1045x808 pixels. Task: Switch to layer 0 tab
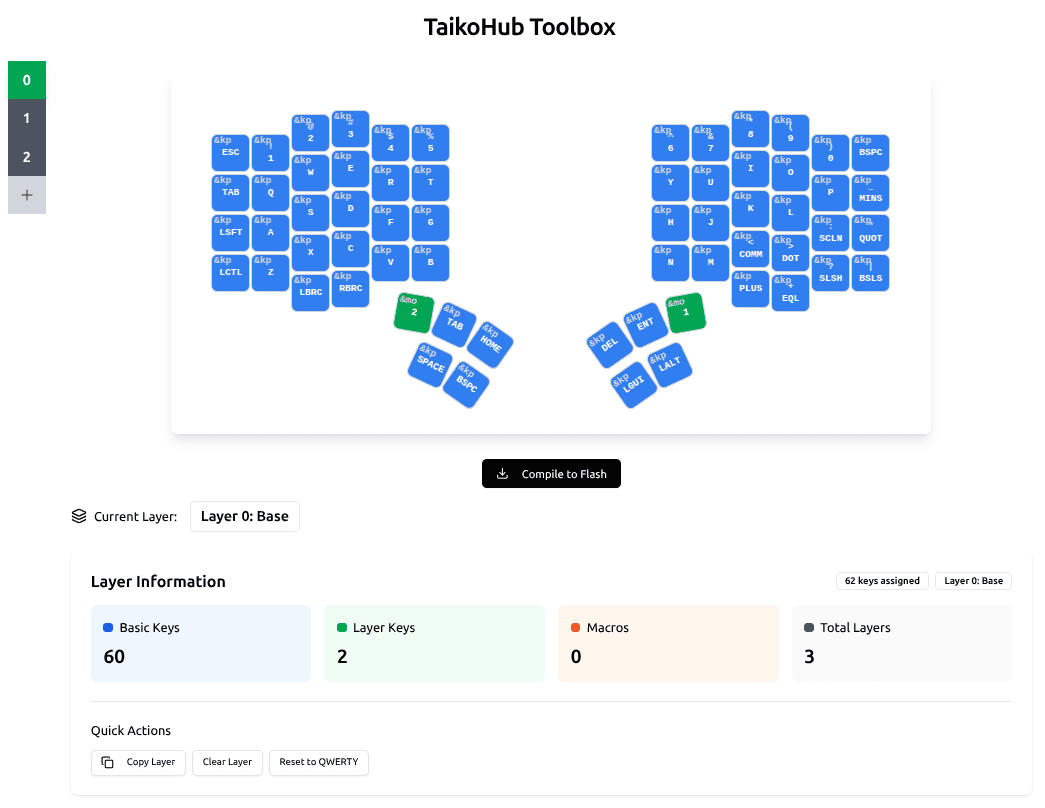point(27,81)
